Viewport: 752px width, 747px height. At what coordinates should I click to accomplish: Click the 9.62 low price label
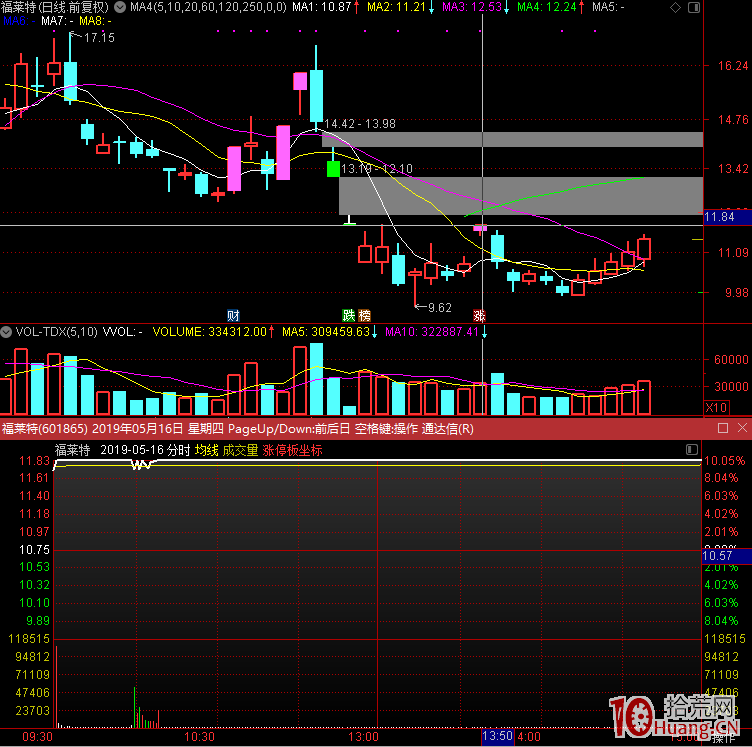(440, 308)
